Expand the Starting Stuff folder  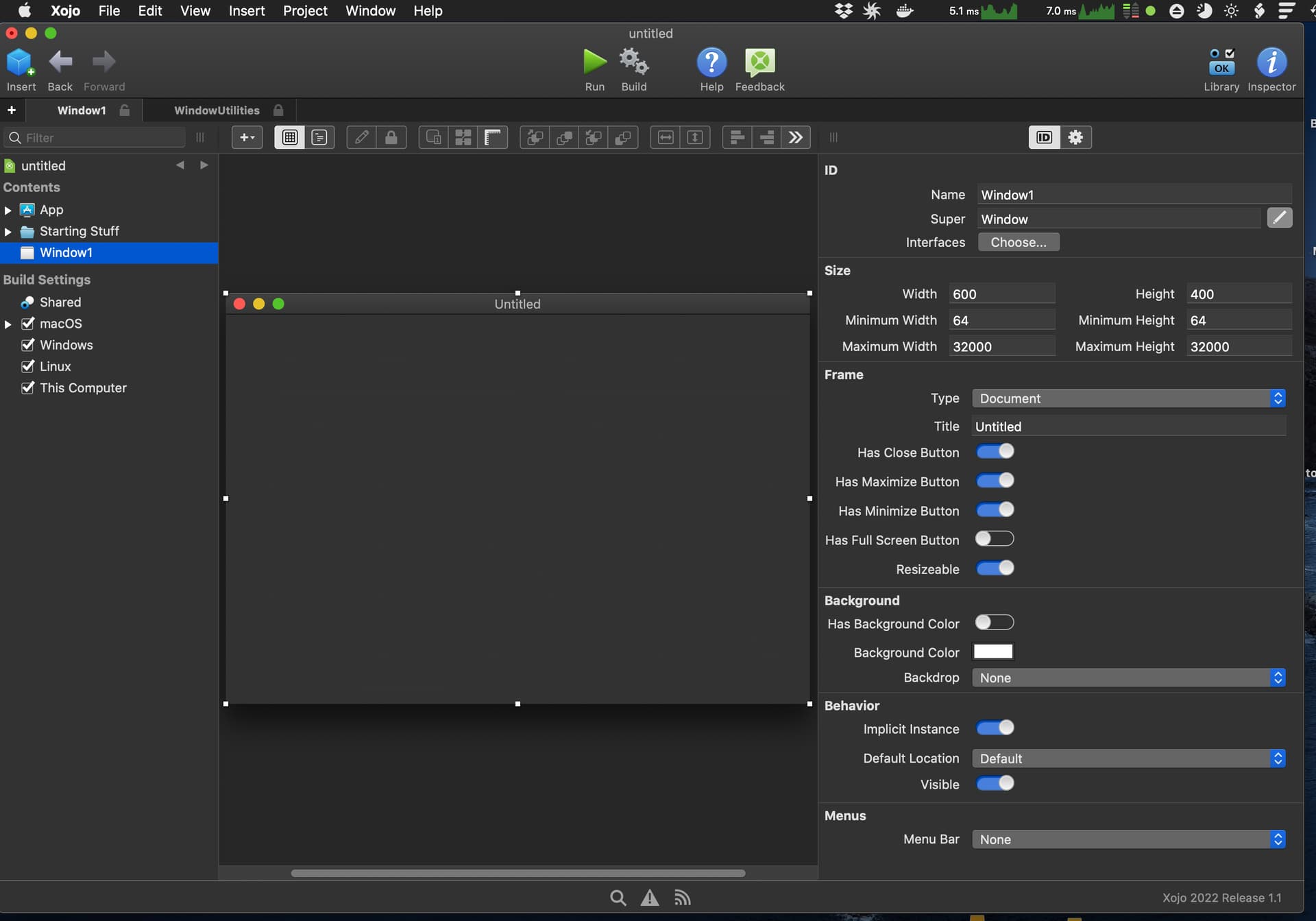click(x=8, y=232)
